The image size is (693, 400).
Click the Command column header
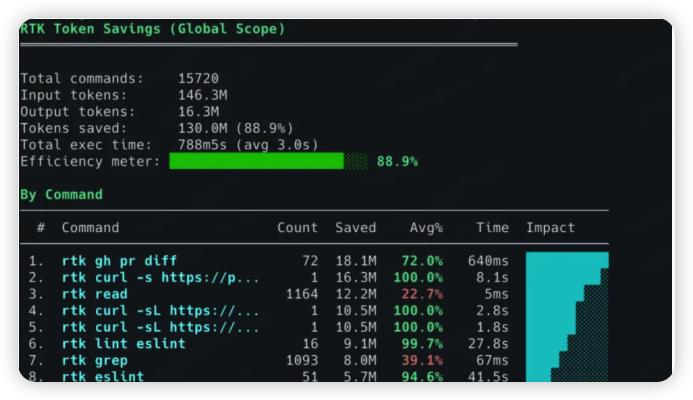(x=90, y=228)
